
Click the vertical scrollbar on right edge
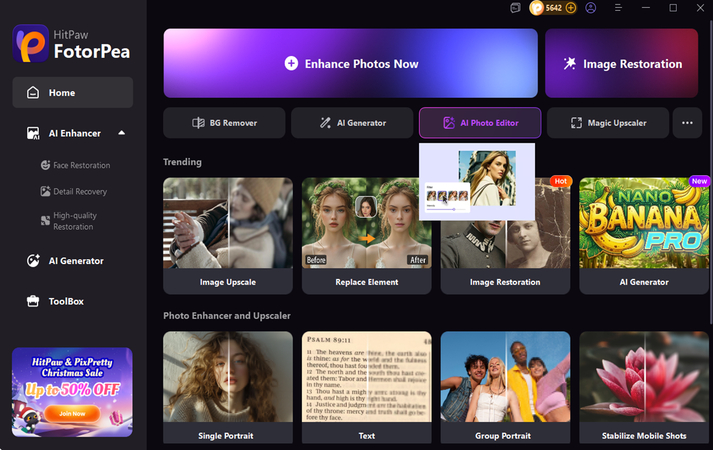711,173
